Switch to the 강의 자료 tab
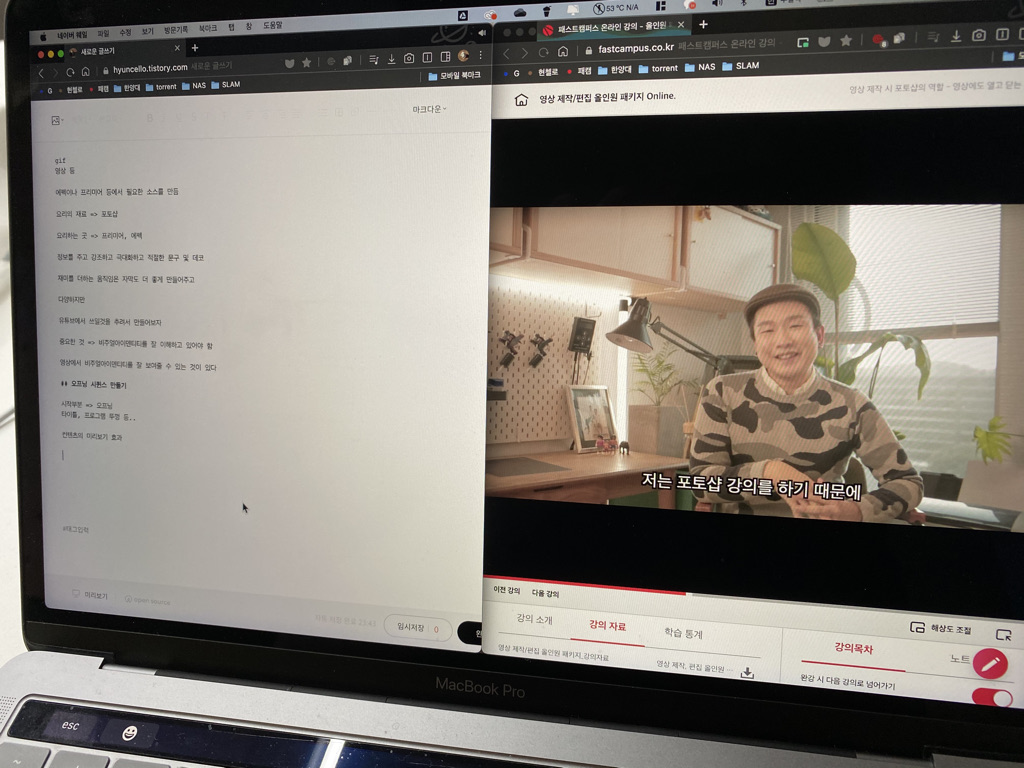This screenshot has height=768, width=1024. 608,626
